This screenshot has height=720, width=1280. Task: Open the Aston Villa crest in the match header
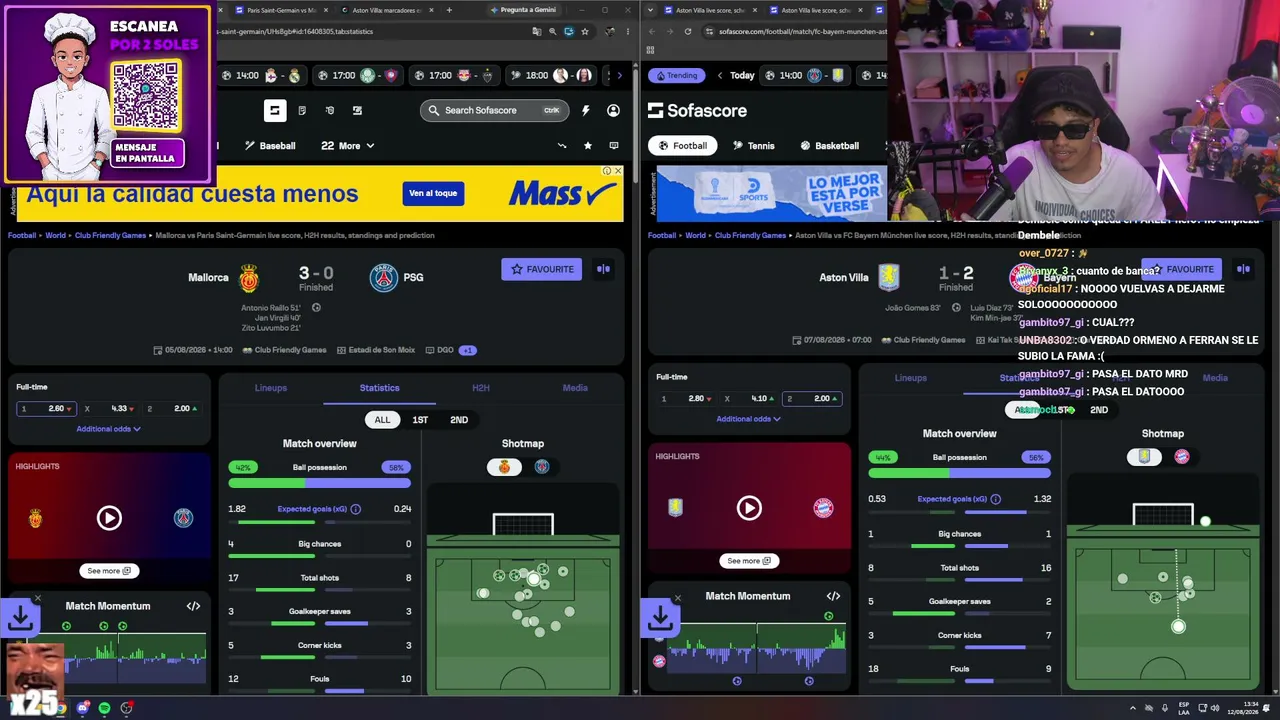click(x=888, y=277)
